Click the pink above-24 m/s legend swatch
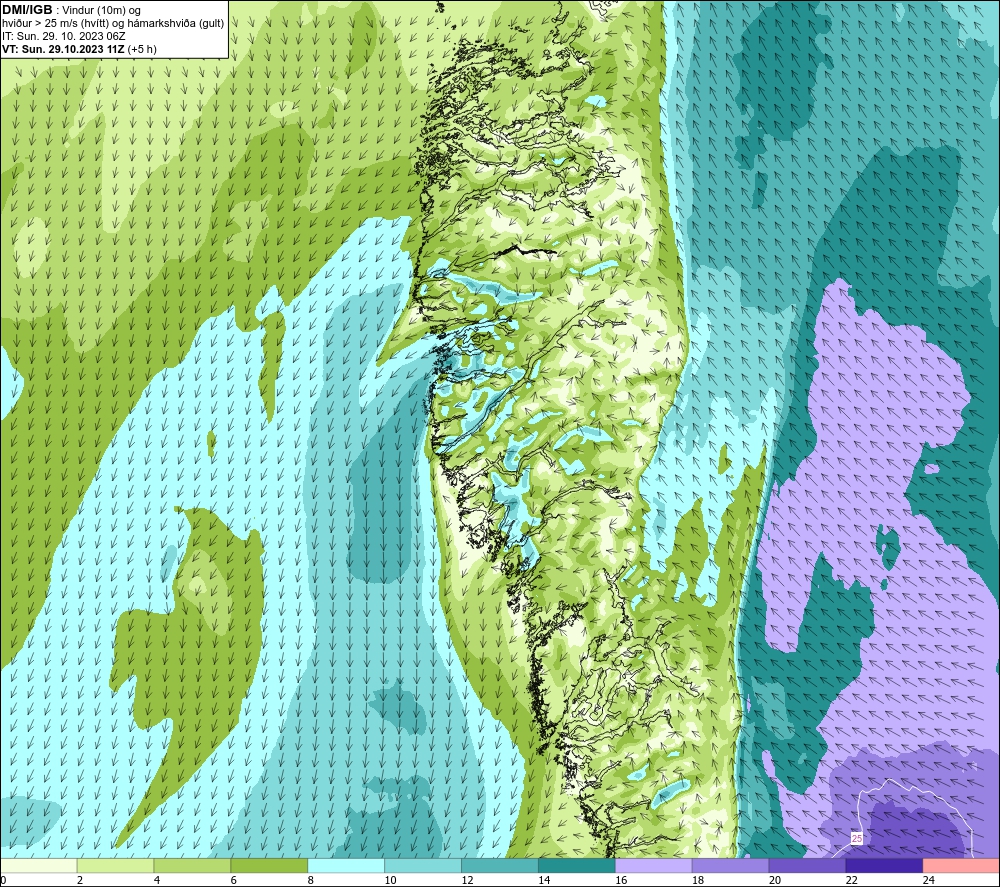 tap(961, 866)
